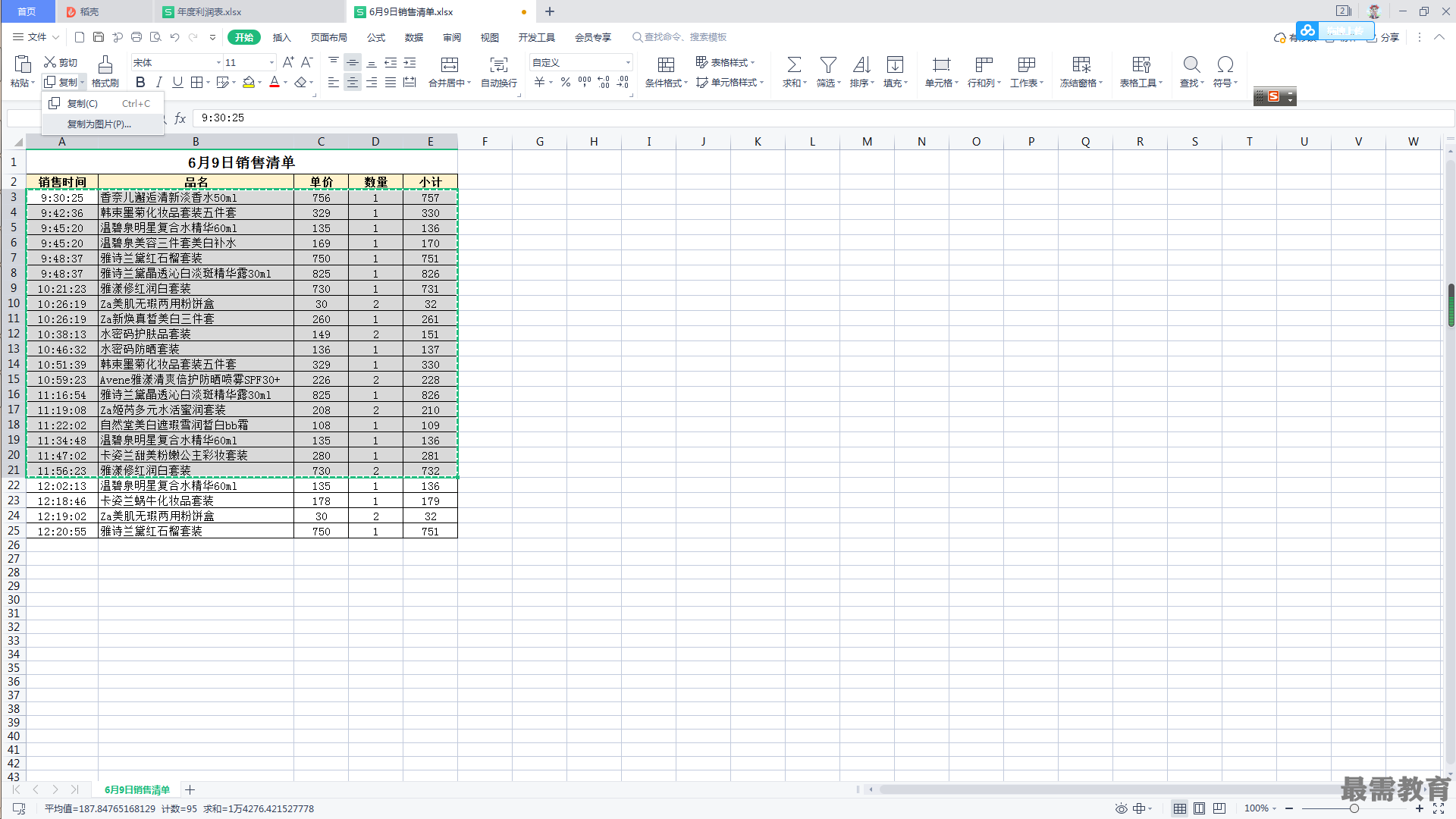The height and width of the screenshot is (819, 1456).
Task: Switch to the 插入 ribbon tab
Action: click(x=281, y=37)
